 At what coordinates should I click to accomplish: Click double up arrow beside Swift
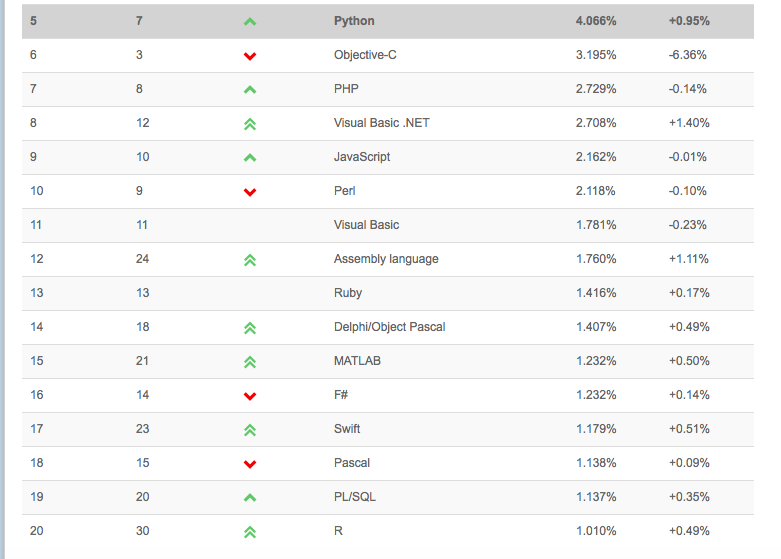click(x=250, y=430)
